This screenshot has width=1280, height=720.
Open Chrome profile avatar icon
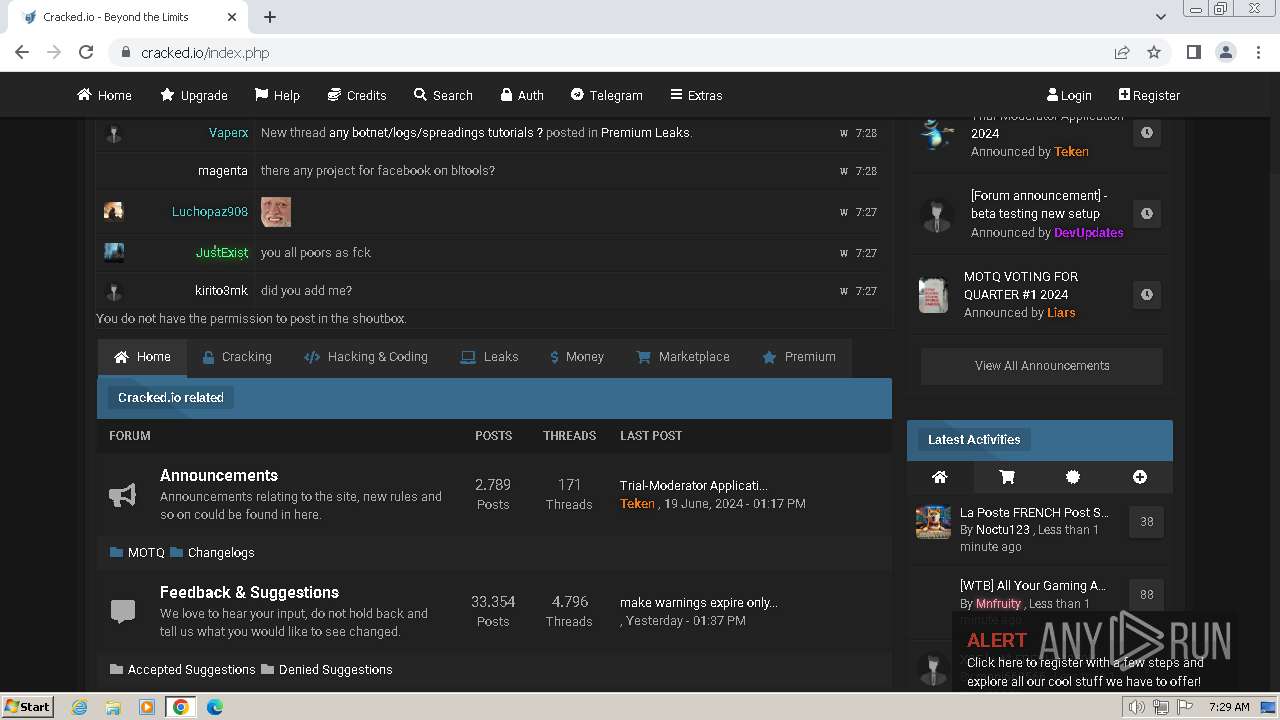pos(1225,52)
